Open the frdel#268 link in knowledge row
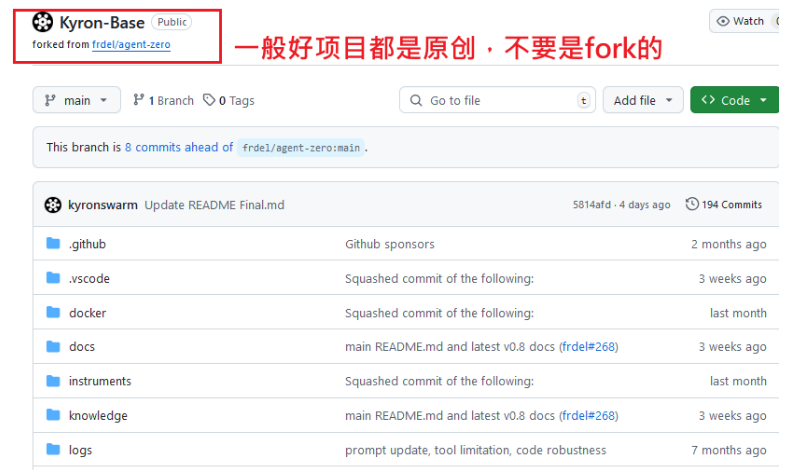Viewport: 790px width, 470px height. [x=588, y=416]
